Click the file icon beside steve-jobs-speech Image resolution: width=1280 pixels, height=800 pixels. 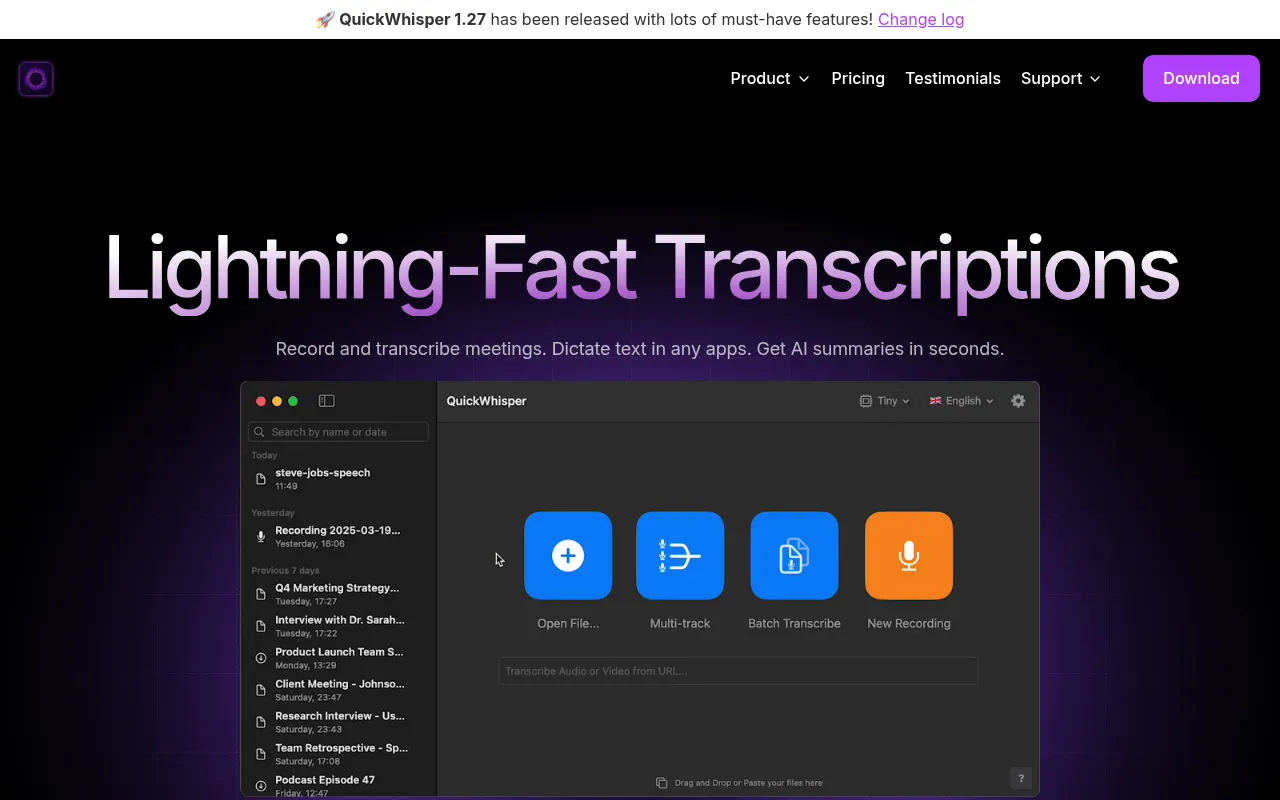[x=261, y=479]
